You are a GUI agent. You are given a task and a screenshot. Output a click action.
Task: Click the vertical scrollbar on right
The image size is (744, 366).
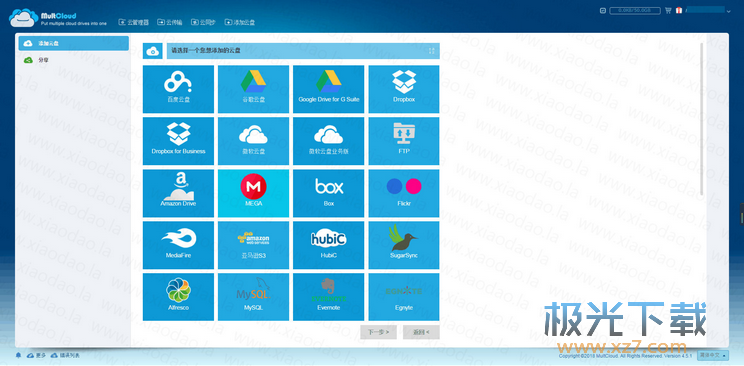(x=702, y=119)
